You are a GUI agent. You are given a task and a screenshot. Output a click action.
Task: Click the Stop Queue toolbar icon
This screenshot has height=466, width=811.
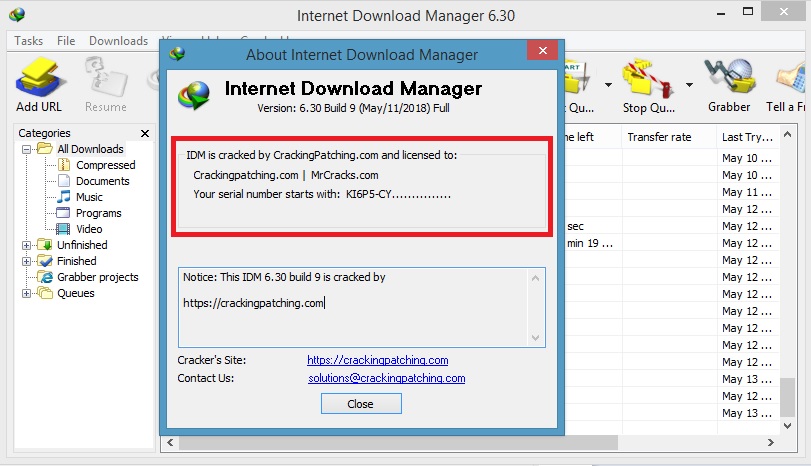(649, 79)
